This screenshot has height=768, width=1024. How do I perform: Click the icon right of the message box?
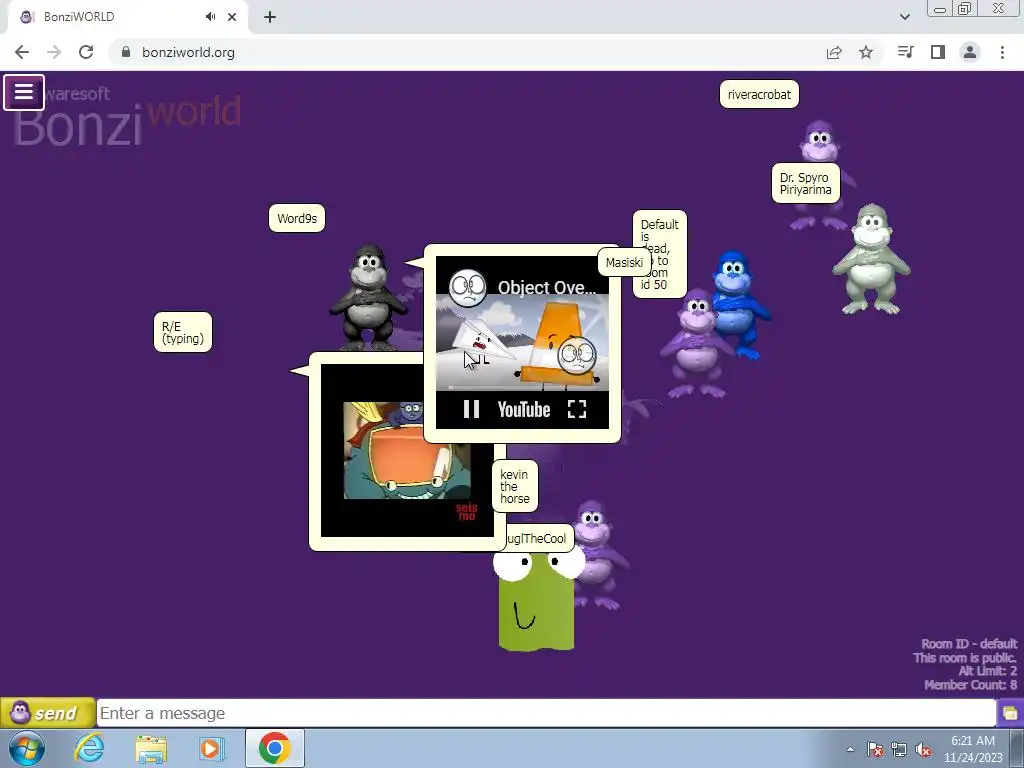[x=1010, y=712]
